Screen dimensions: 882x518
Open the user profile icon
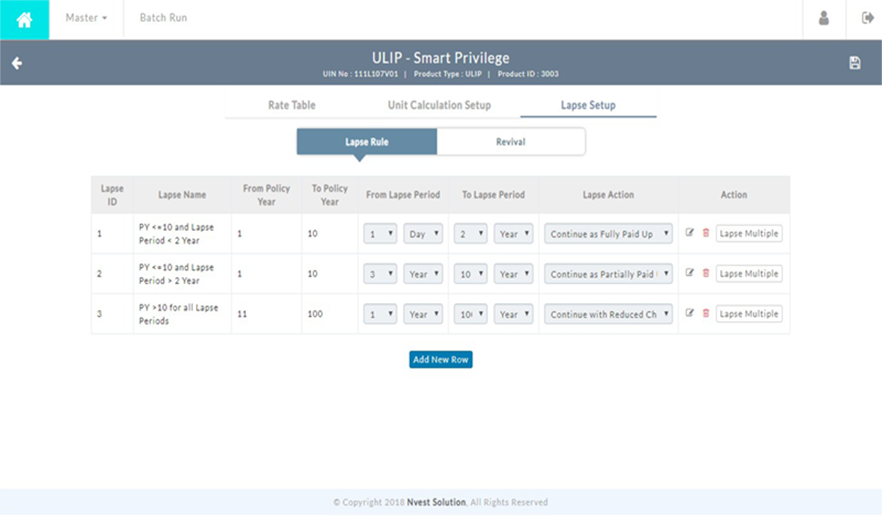[x=824, y=18]
